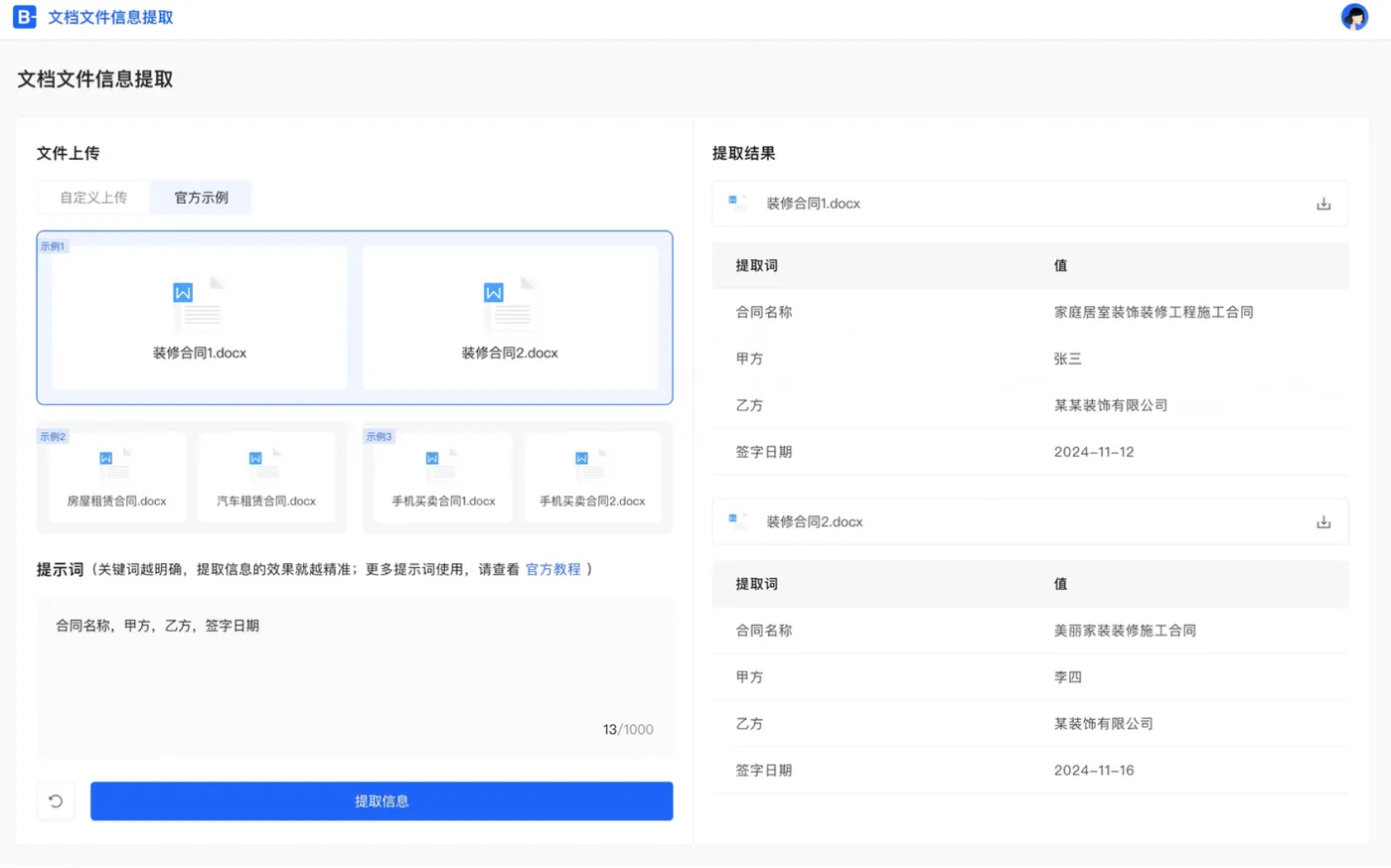Click the value 张三
Viewport: 1391px width, 868px height.
click(1068, 359)
